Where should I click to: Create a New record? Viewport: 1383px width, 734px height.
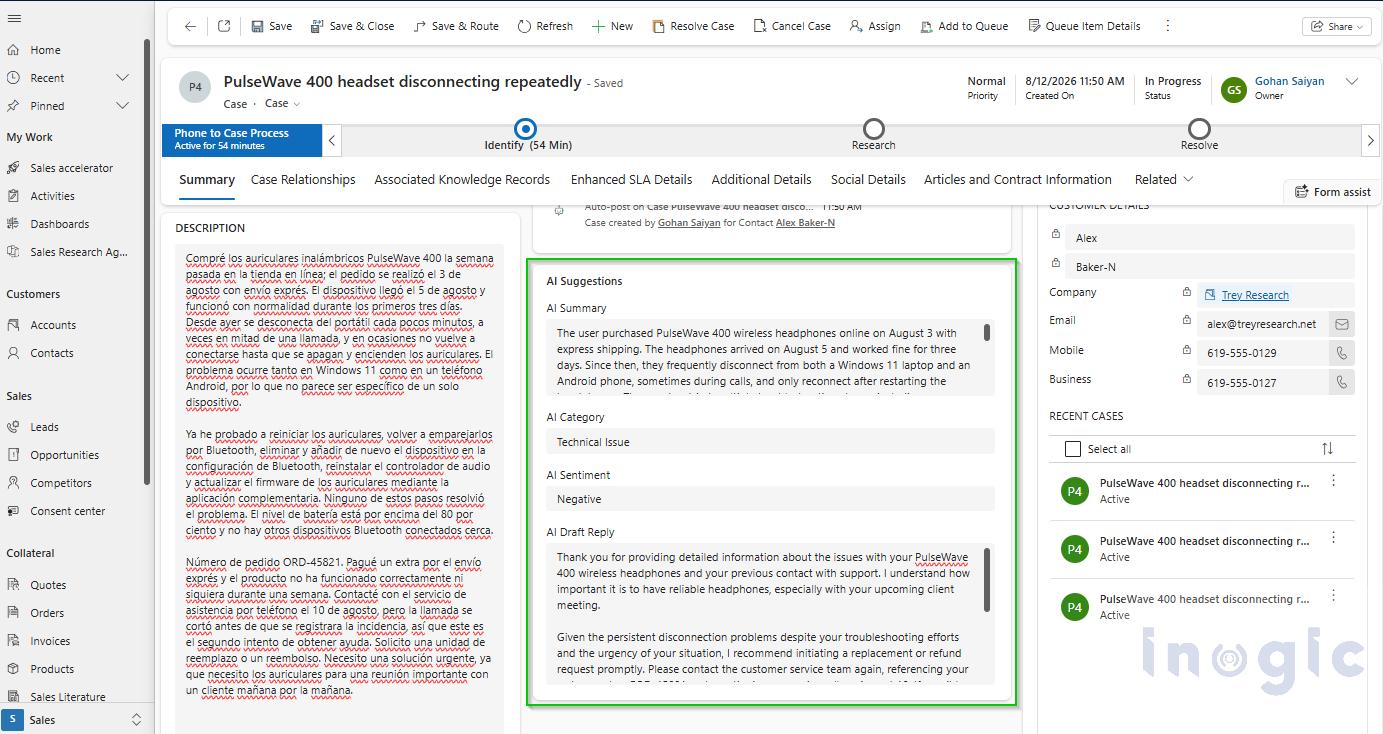[x=612, y=26]
